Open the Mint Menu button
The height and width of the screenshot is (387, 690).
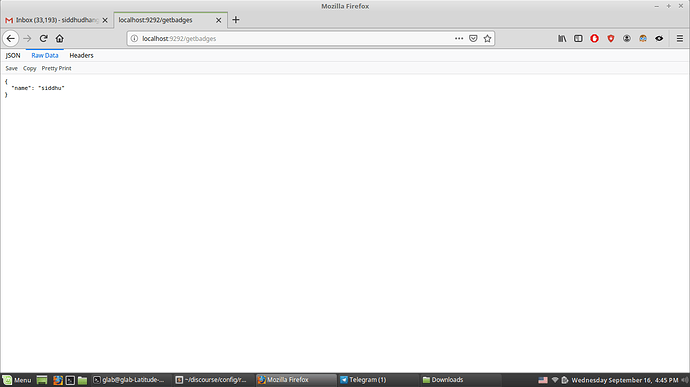pyautogui.click(x=17, y=380)
